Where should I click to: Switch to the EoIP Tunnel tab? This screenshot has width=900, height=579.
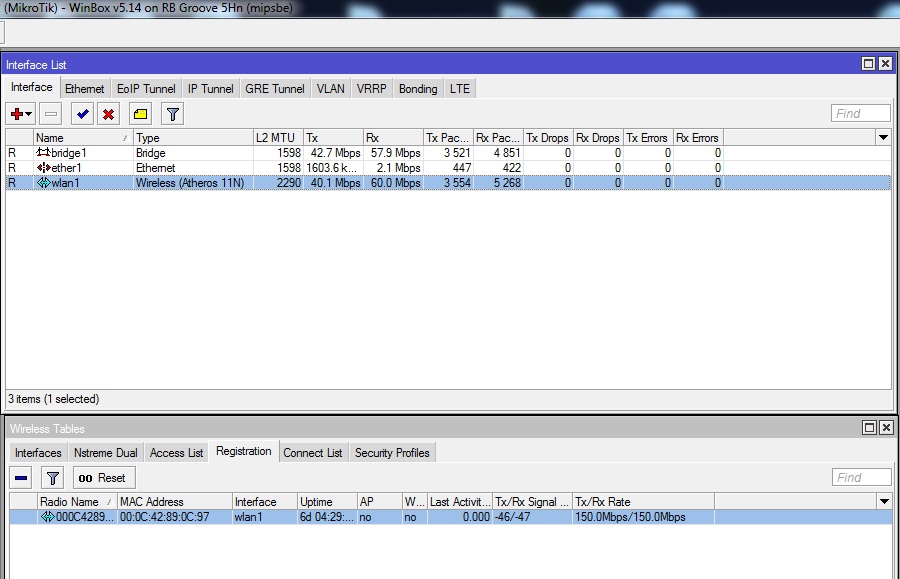pyautogui.click(x=146, y=89)
